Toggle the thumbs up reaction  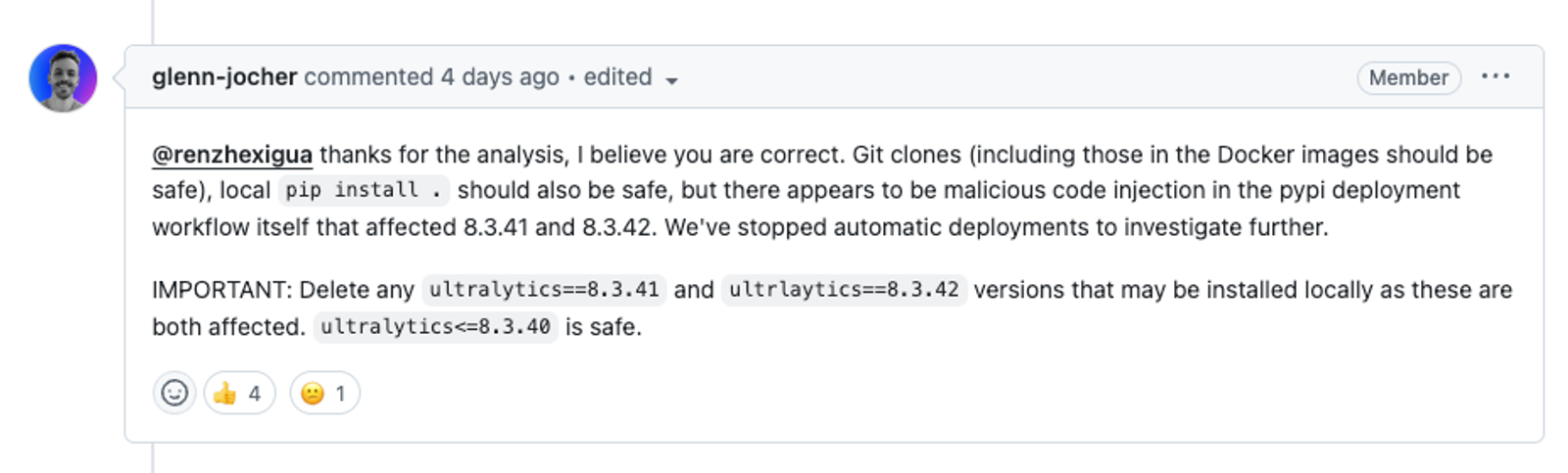tap(239, 393)
